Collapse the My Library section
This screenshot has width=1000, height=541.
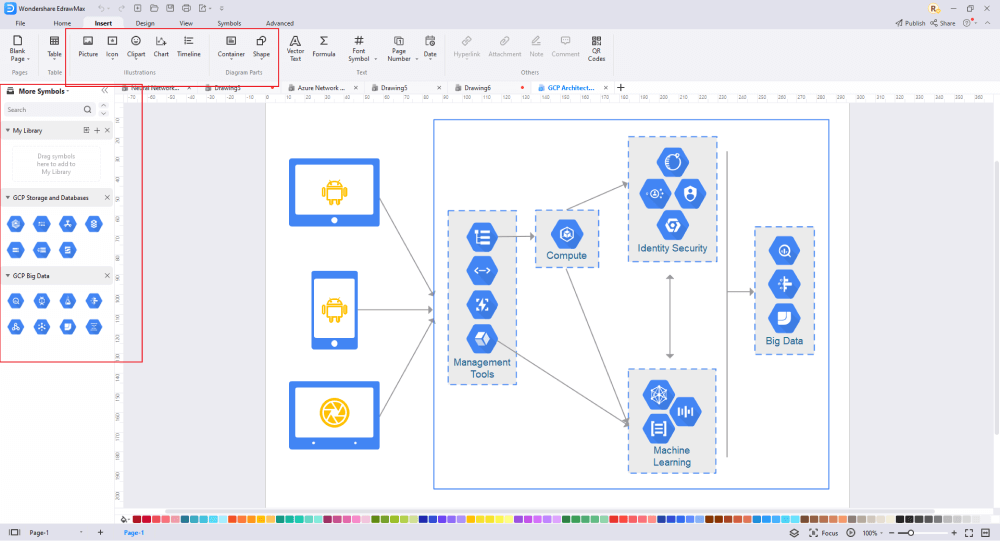8,130
